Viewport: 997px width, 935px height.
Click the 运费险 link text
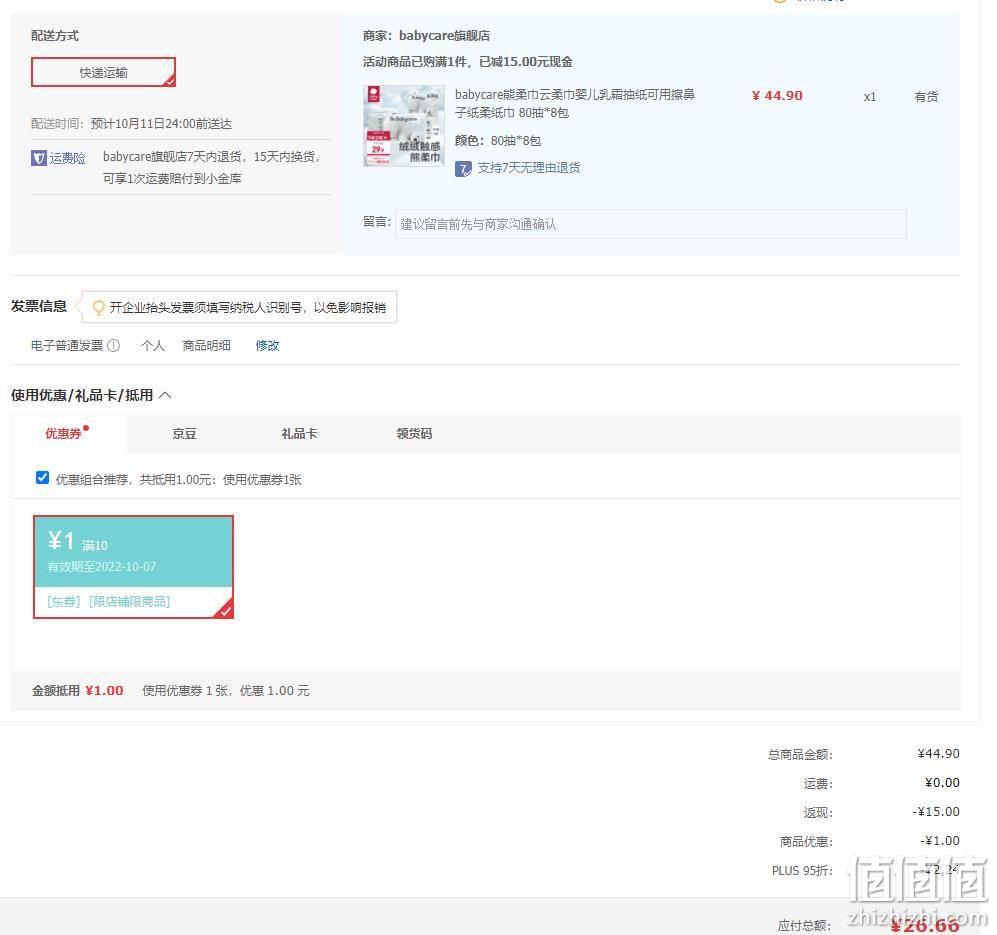tap(67, 158)
